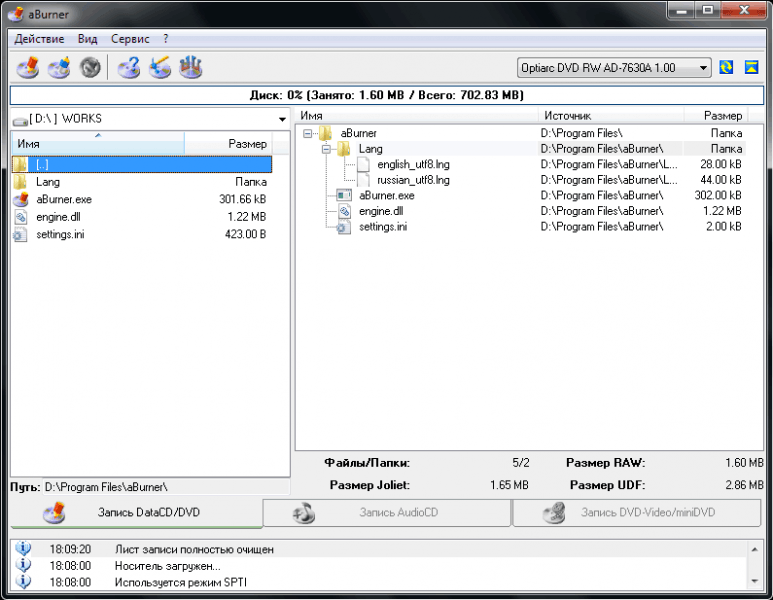Switch to Запись DataCD/DVD tab
The width and height of the screenshot is (773, 600).
137,513
